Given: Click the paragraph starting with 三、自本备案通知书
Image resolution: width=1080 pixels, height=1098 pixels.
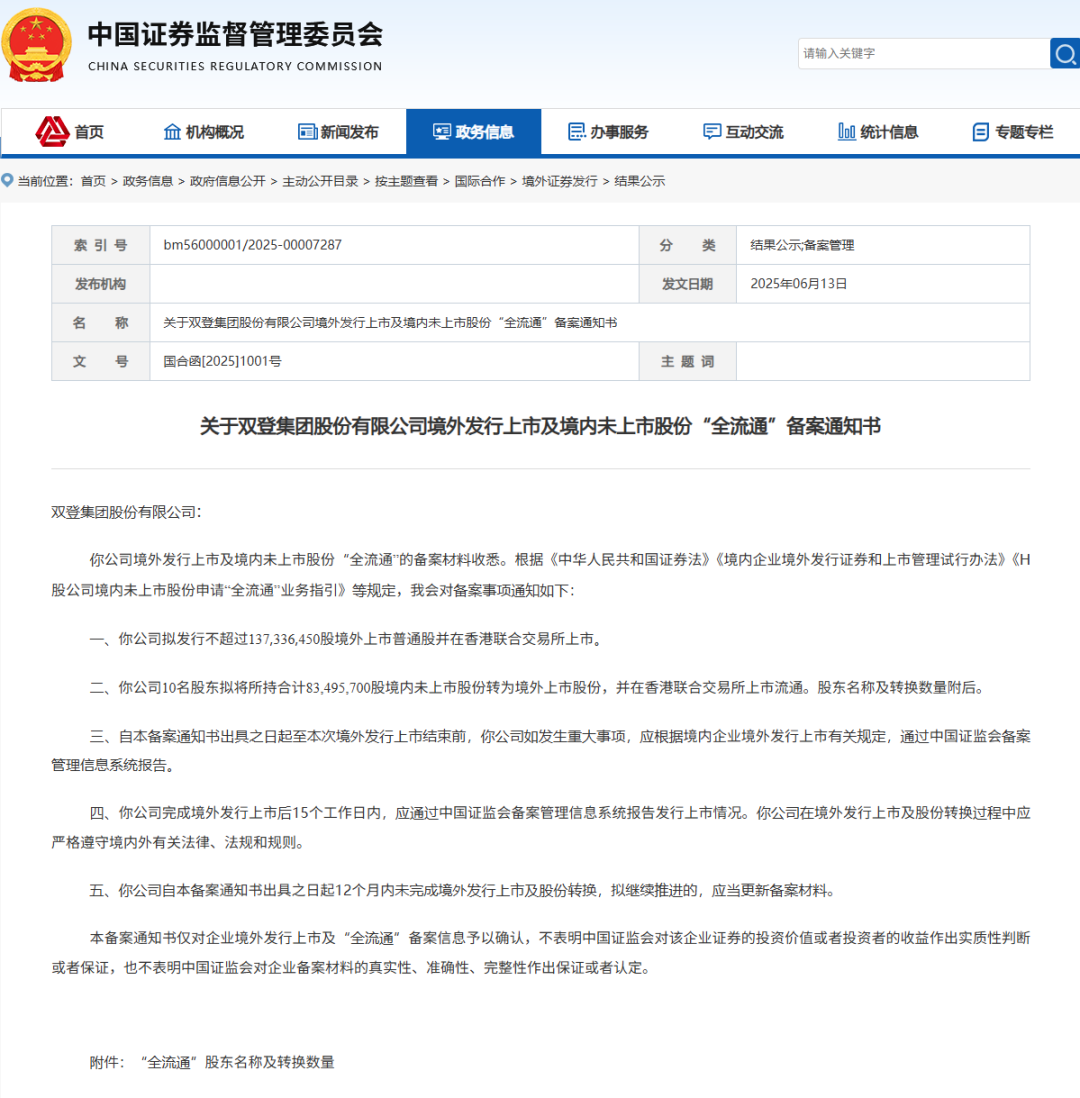Looking at the screenshot, I should [x=541, y=751].
